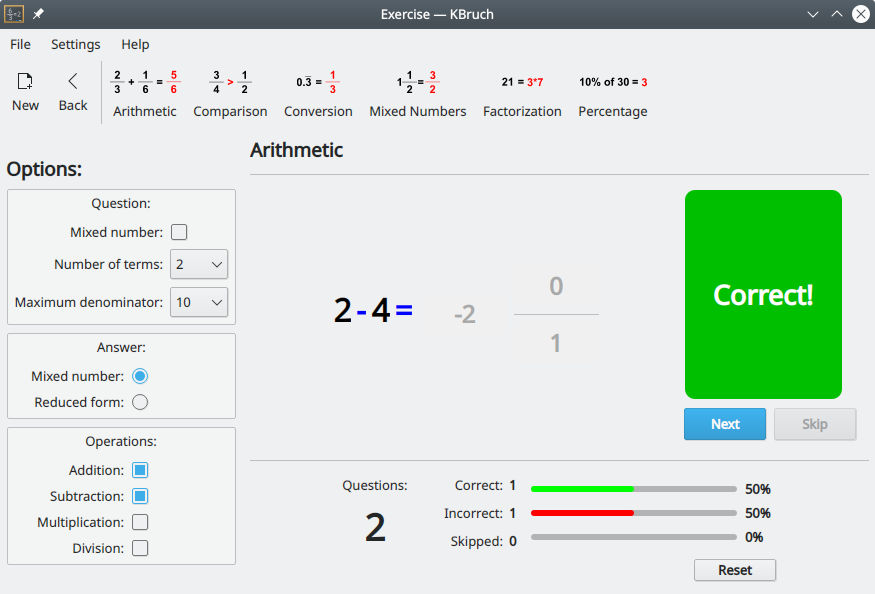The width and height of the screenshot is (875, 594).
Task: Launch the Factorization exercise
Action: 522,82
